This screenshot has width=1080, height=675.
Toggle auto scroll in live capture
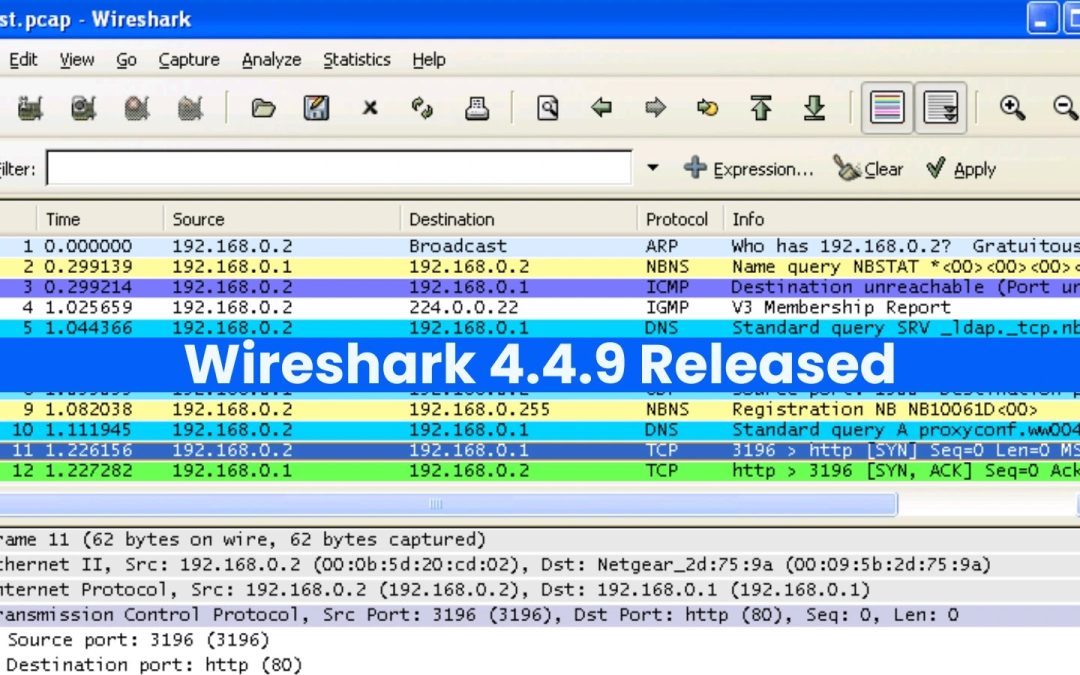941,107
